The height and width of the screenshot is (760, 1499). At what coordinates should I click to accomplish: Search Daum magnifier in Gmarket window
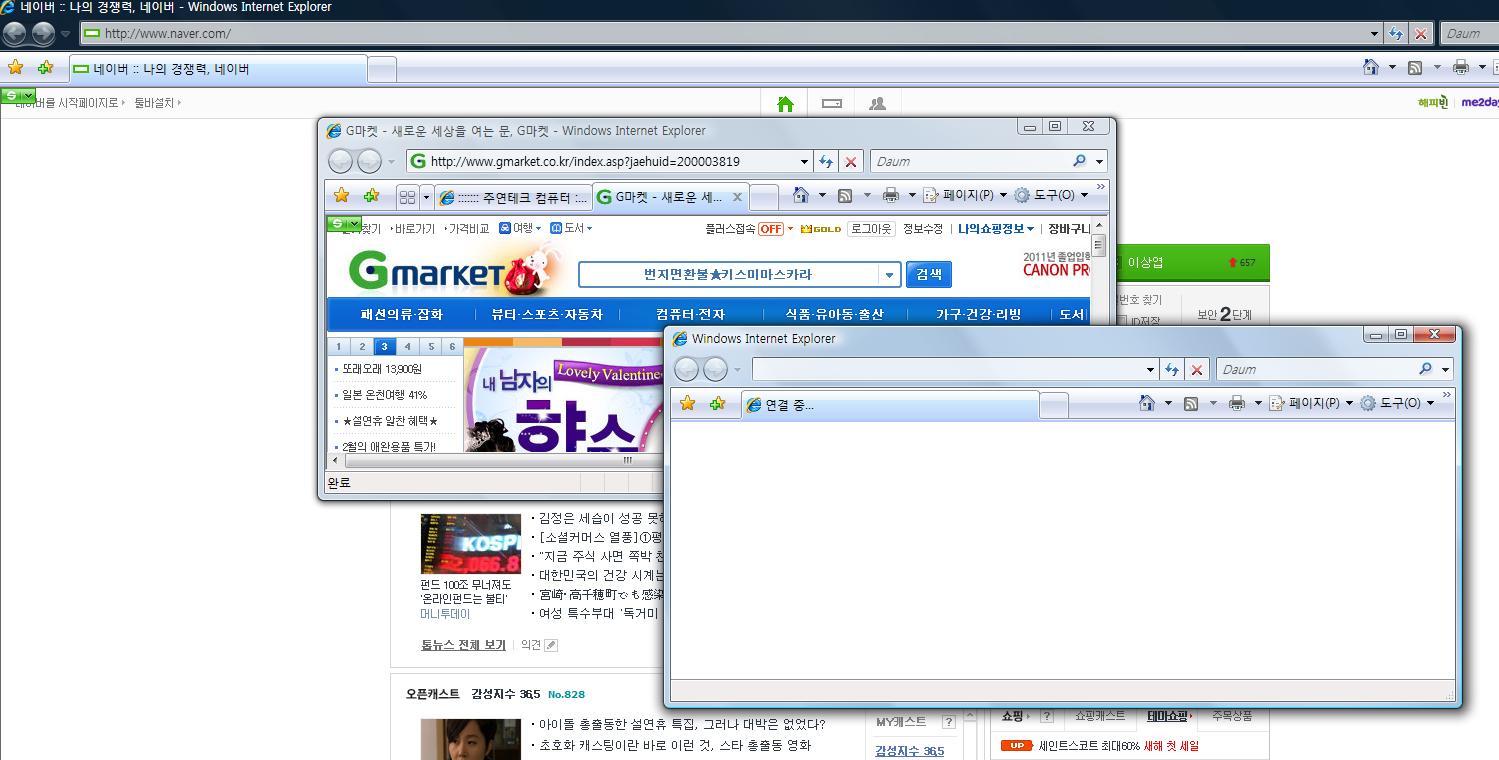pos(1079,161)
